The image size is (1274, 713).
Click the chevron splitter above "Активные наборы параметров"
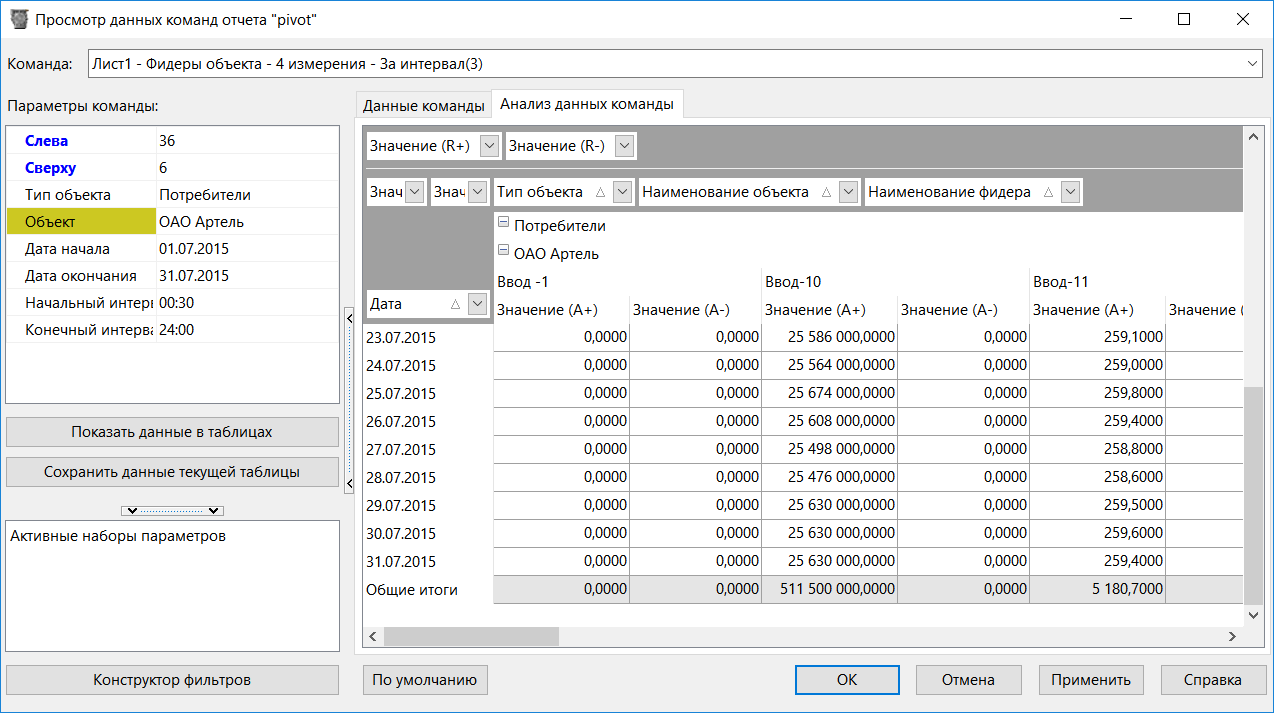[x=171, y=510]
